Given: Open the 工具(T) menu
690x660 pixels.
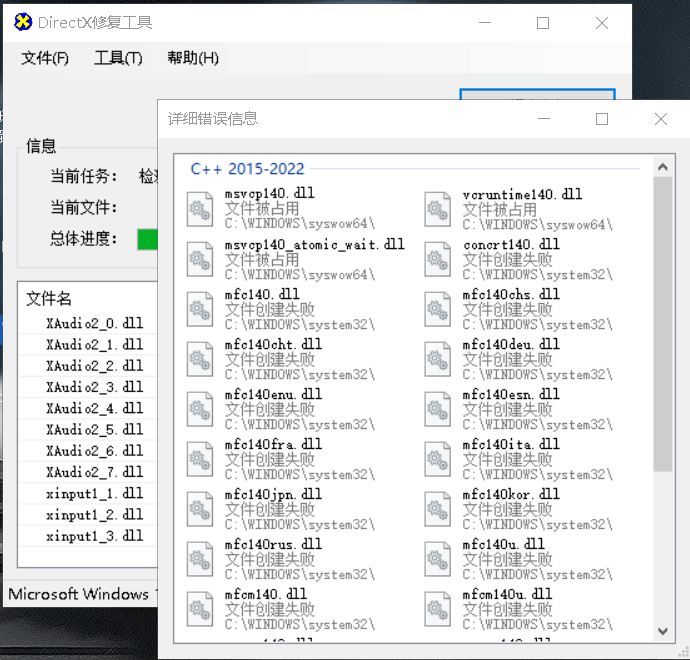Looking at the screenshot, I should 118,58.
